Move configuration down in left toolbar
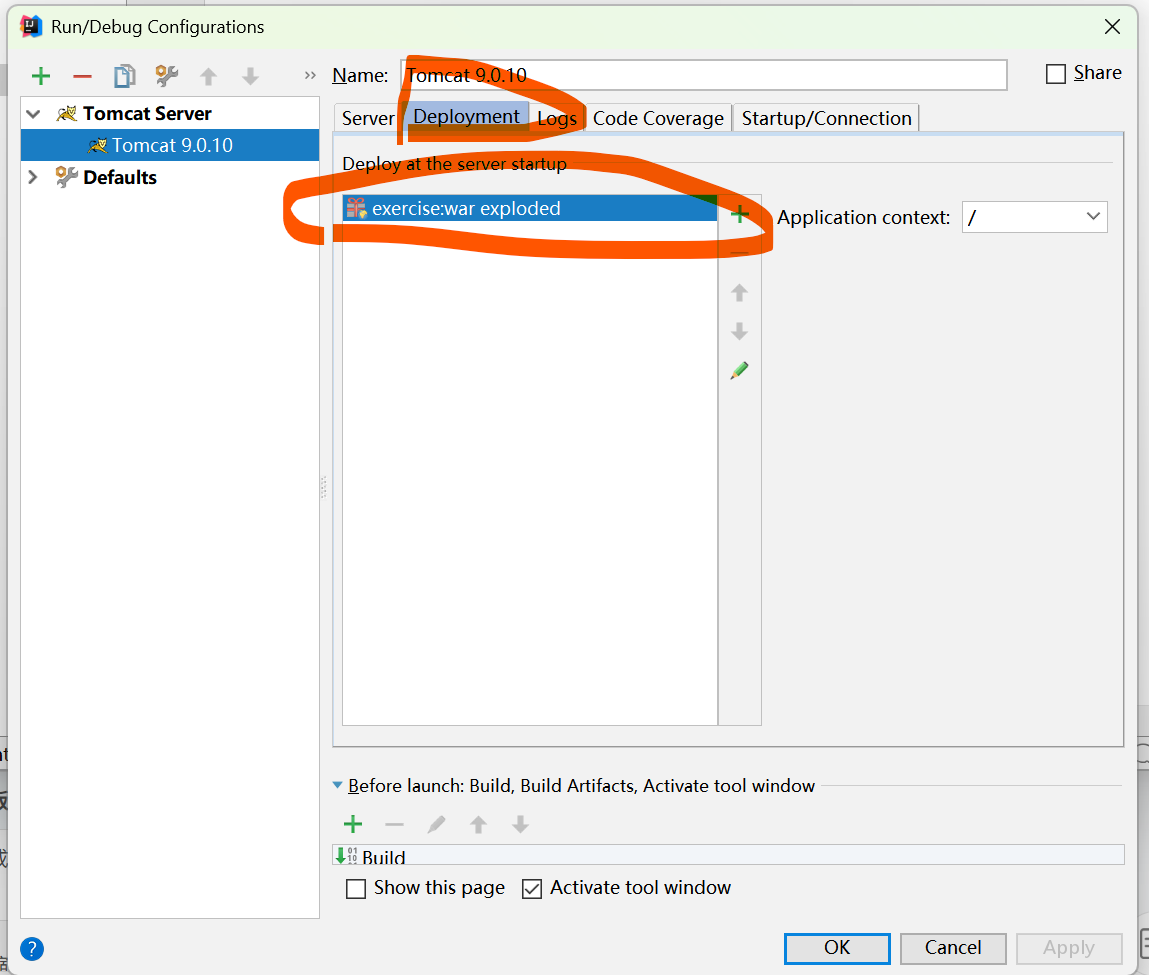1149x975 pixels. pos(251,76)
